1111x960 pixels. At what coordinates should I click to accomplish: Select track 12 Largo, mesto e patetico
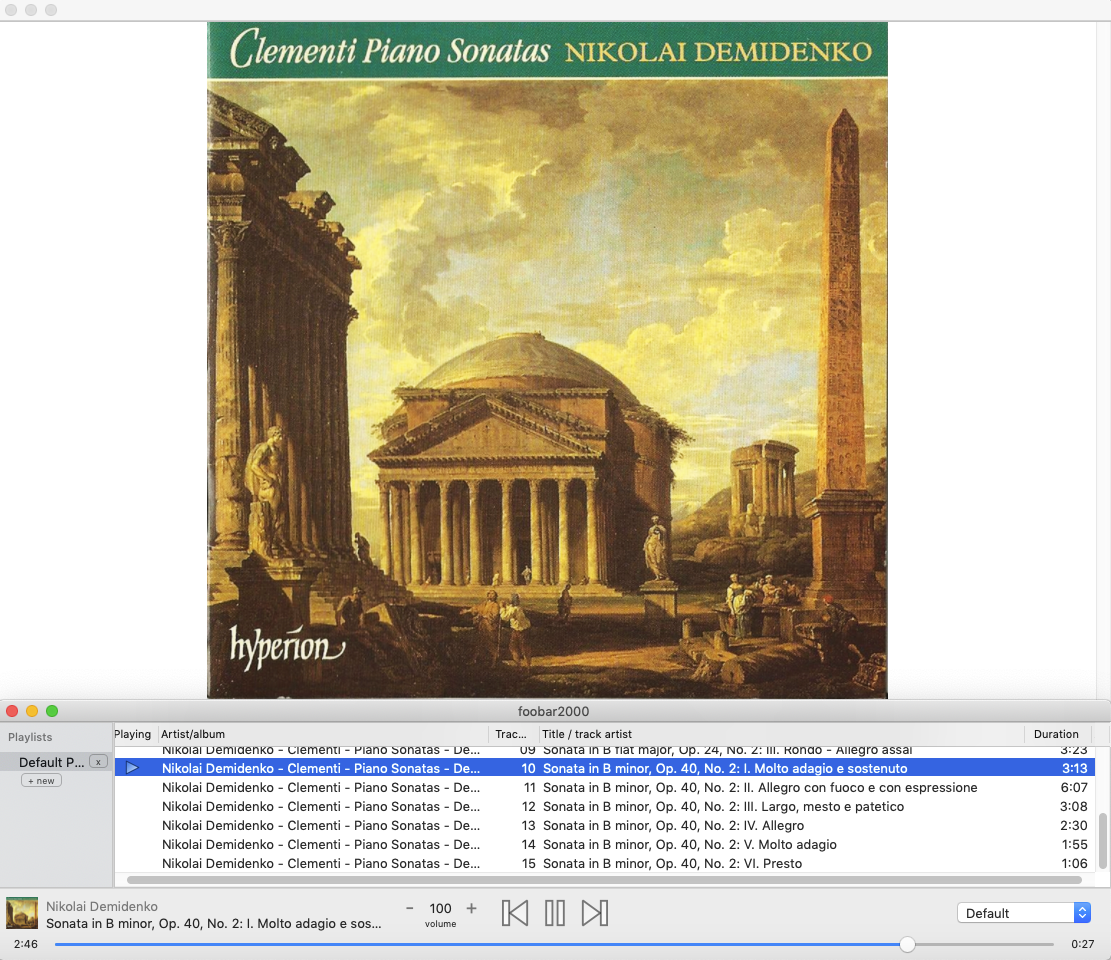[x=723, y=807]
